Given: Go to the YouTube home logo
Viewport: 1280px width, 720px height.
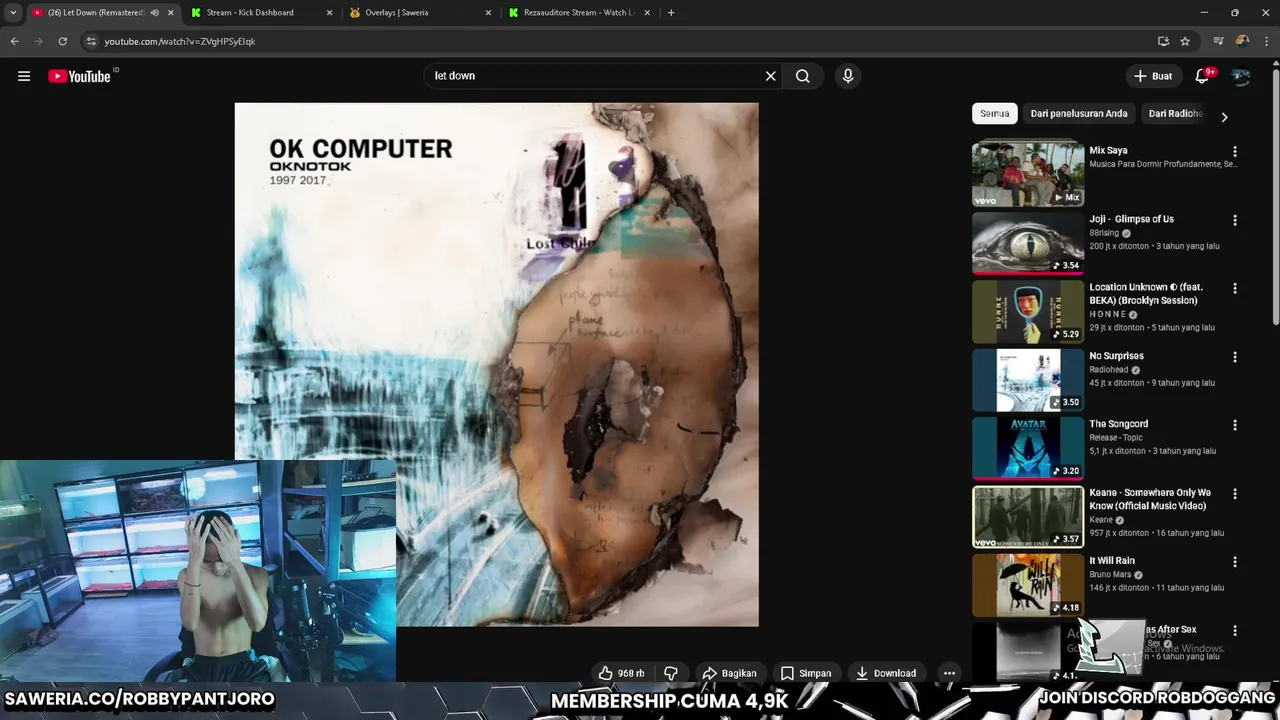Looking at the screenshot, I should 80,76.
